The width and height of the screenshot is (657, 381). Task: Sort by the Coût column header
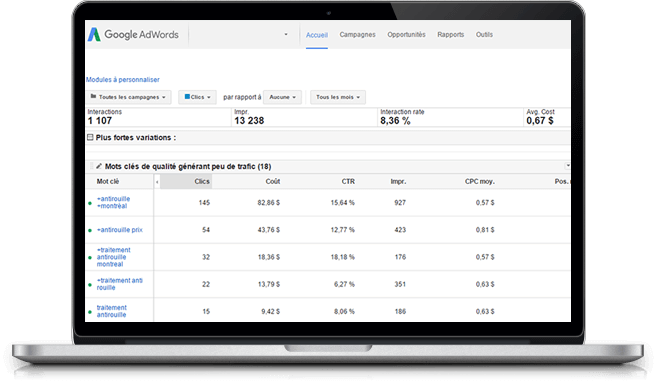273,181
